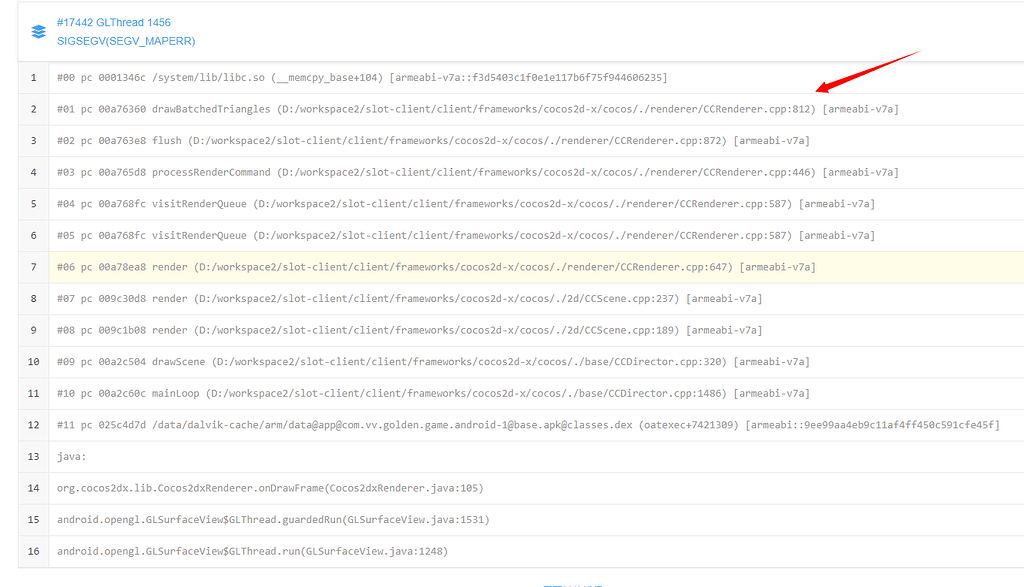Click GLSurfaceView$GLThread.run java frame
1024x587 pixels.
[250, 551]
